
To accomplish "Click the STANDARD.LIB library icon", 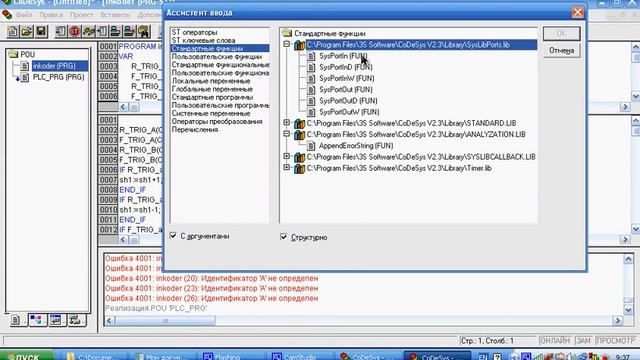I will 300,123.
